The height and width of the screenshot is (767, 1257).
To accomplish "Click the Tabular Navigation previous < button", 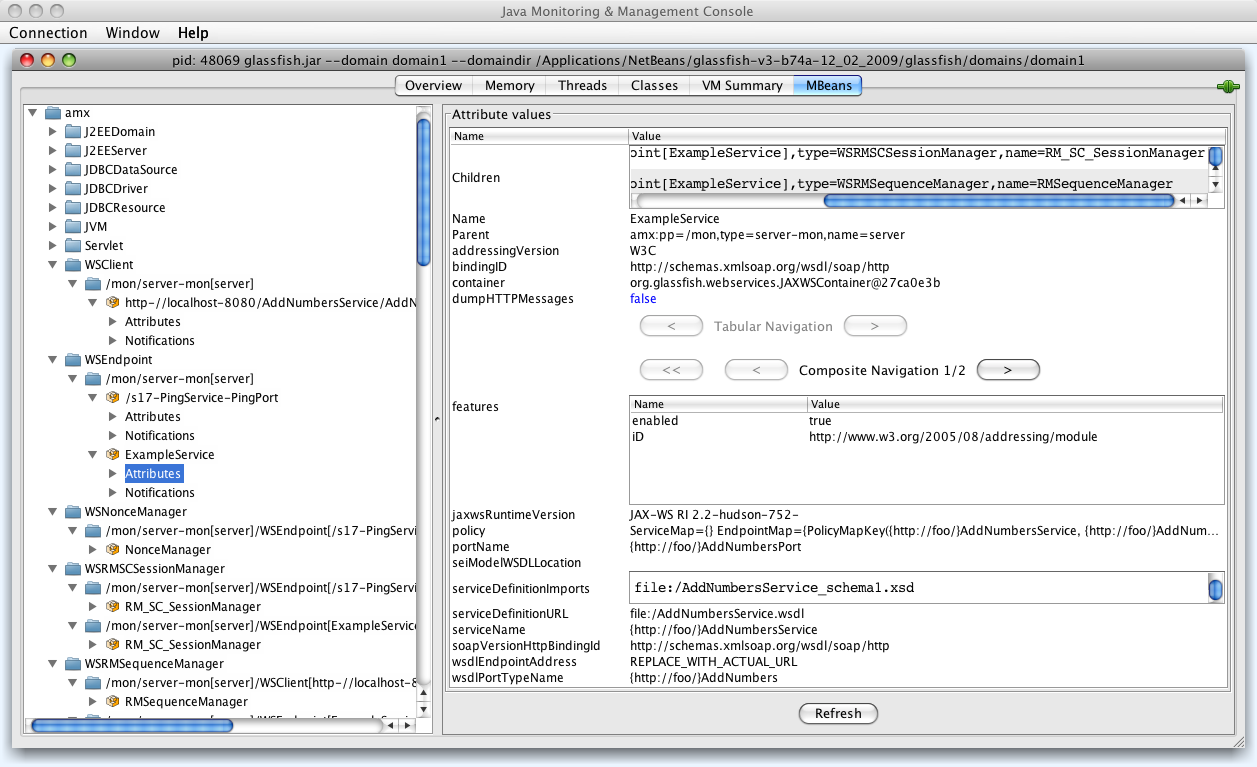I will (671, 326).
